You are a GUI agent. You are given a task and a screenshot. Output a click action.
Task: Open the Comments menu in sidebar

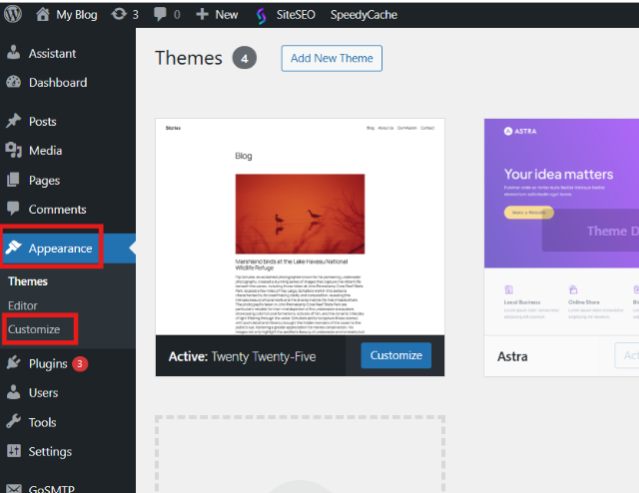[57, 209]
